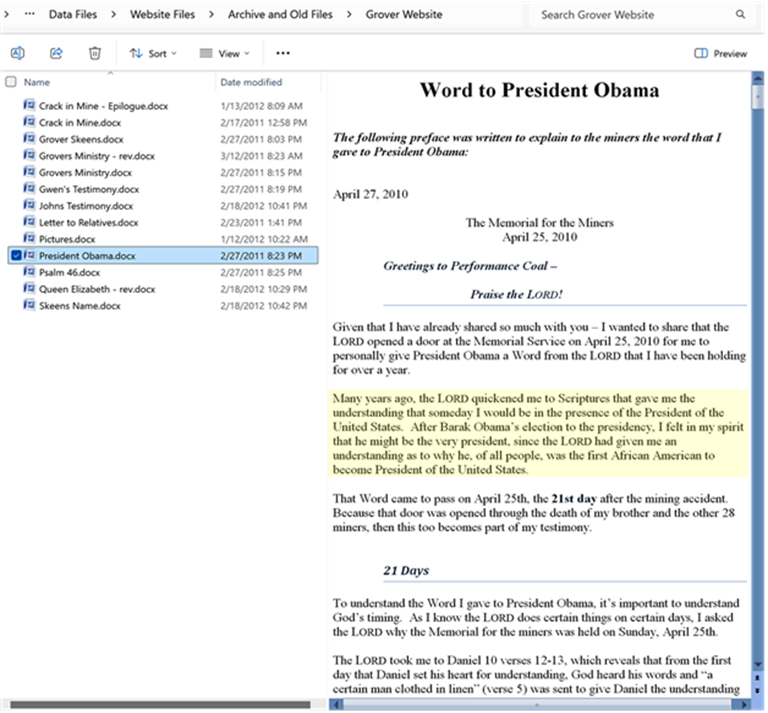Open the Sort dropdown menu

pos(153,53)
